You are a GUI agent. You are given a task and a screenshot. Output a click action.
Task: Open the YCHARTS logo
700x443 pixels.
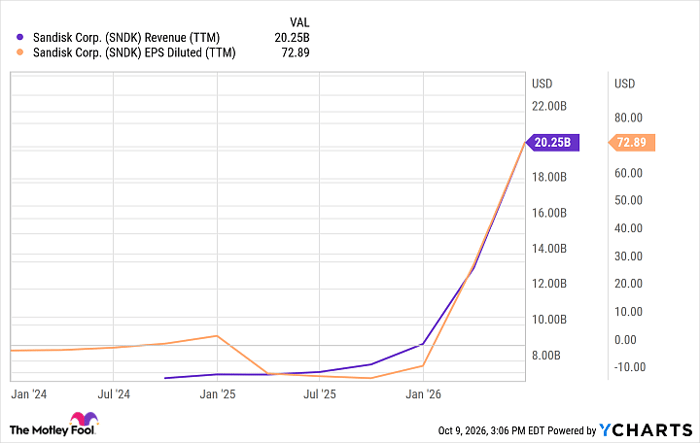point(646,430)
